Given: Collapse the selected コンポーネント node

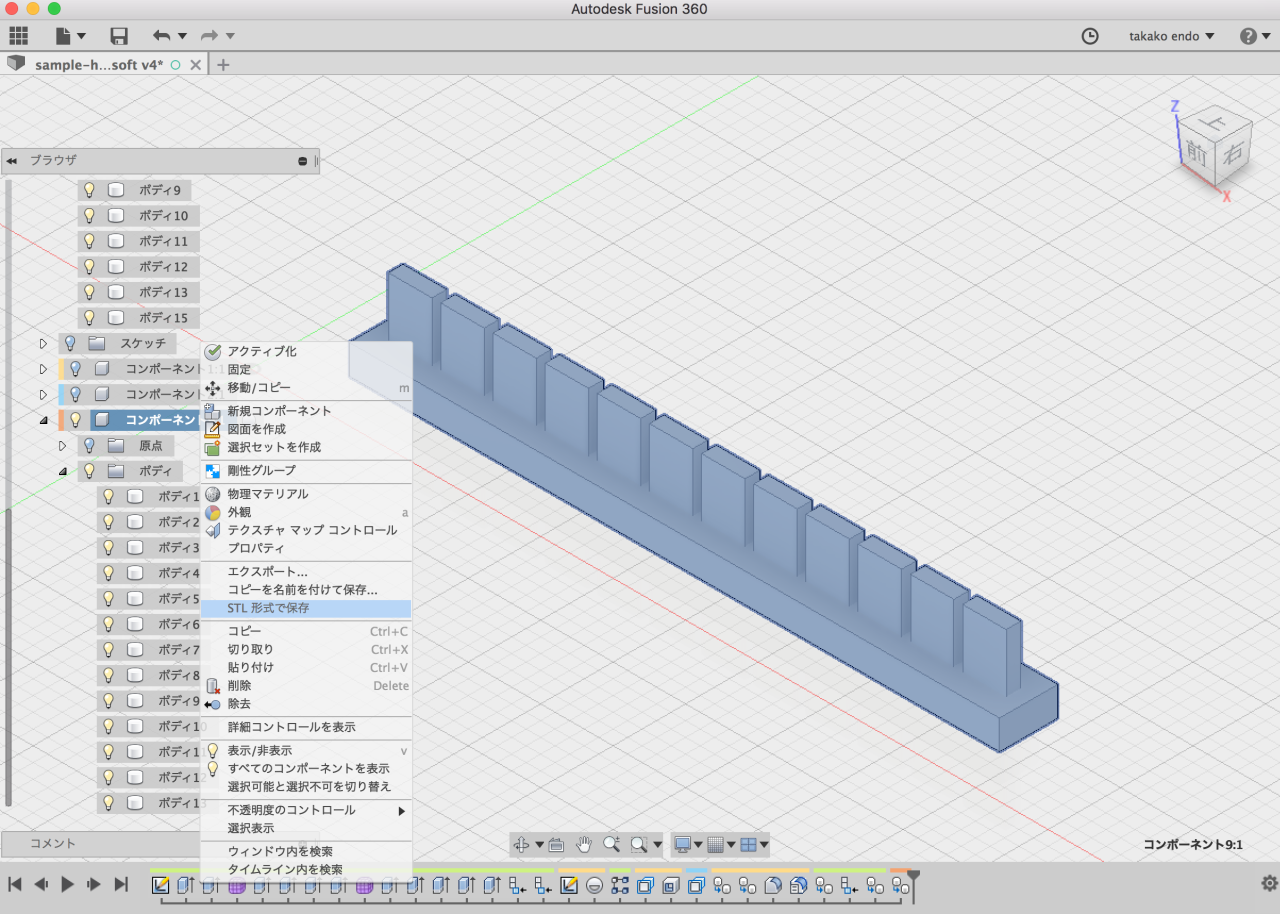Looking at the screenshot, I should [x=43, y=420].
